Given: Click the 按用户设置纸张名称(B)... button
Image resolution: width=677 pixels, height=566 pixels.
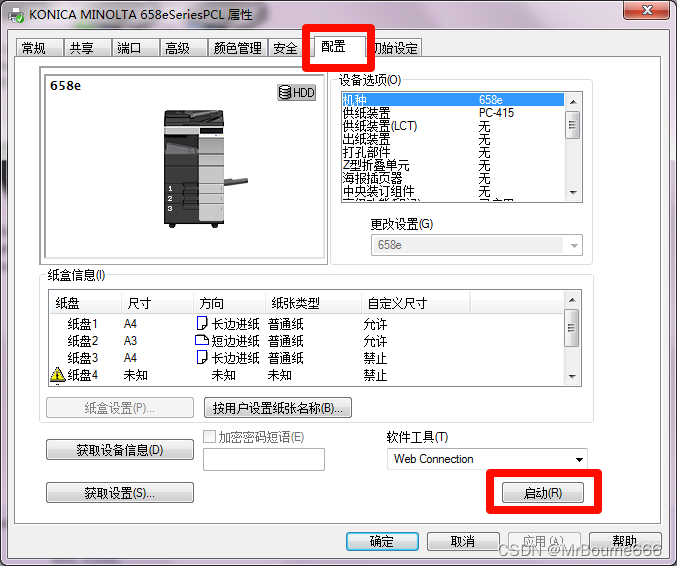Looking at the screenshot, I should pyautogui.click(x=278, y=408).
